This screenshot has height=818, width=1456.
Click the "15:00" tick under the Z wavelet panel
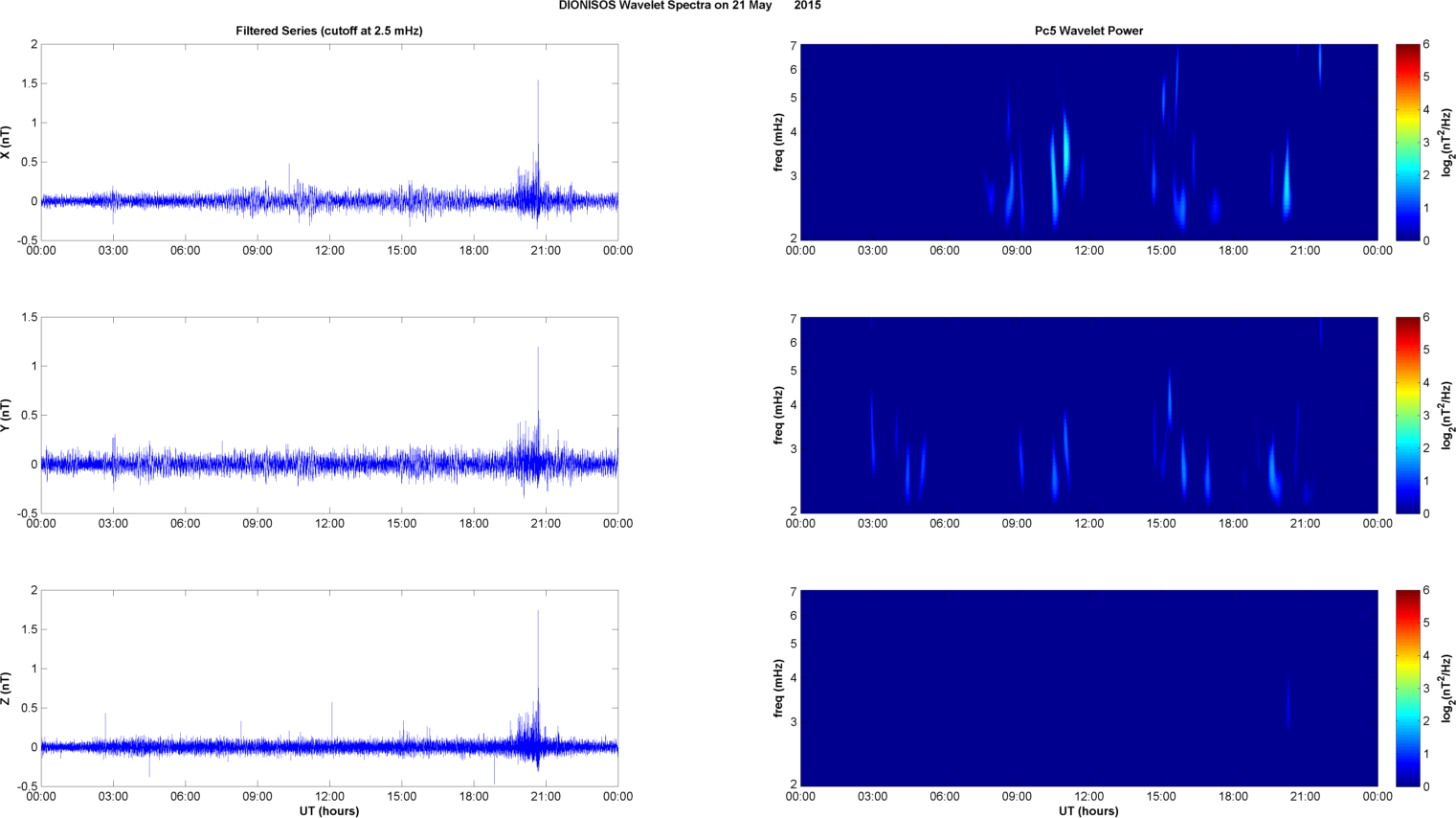(1161, 797)
